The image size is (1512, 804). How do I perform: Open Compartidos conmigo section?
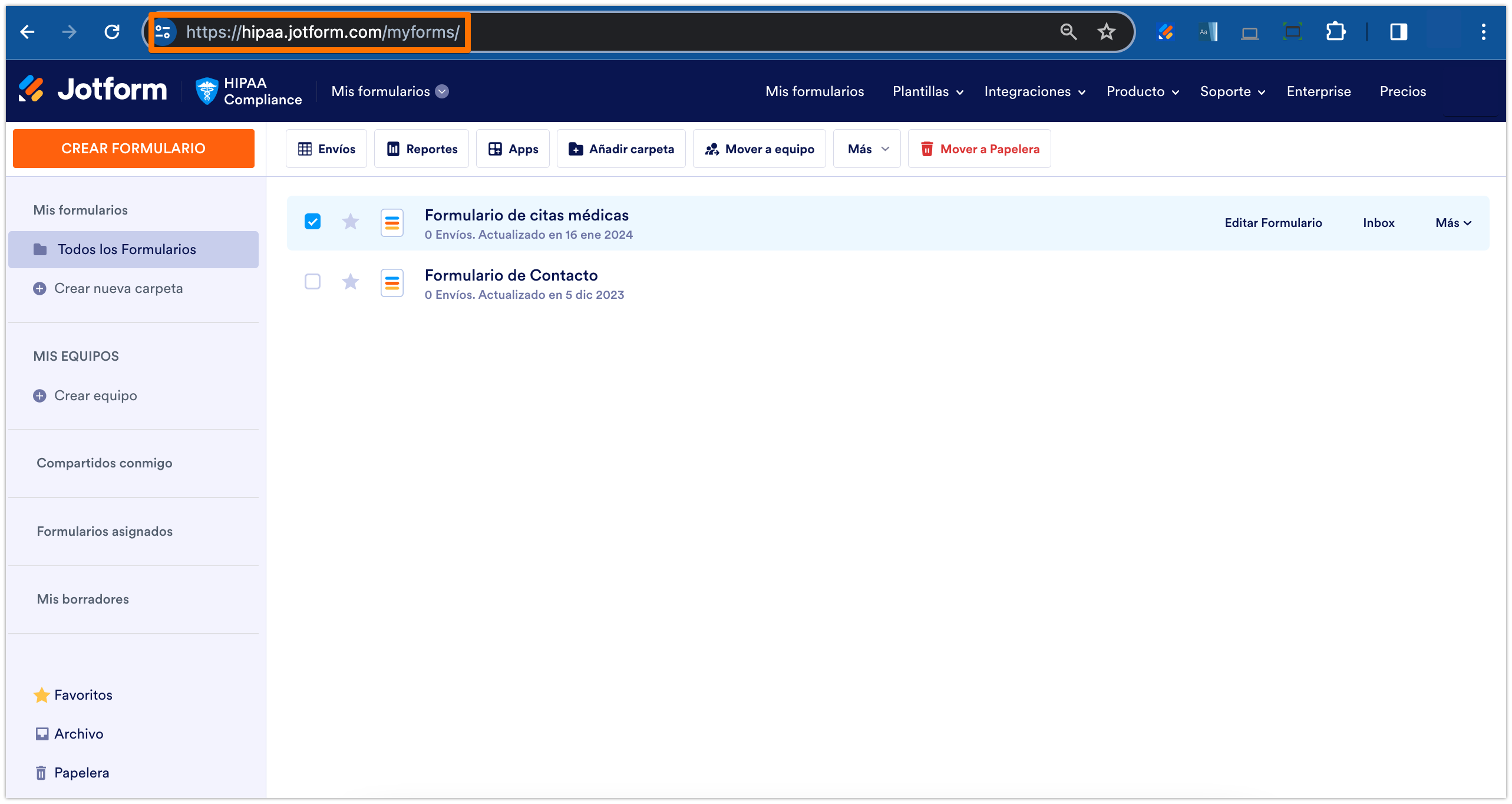(x=104, y=463)
